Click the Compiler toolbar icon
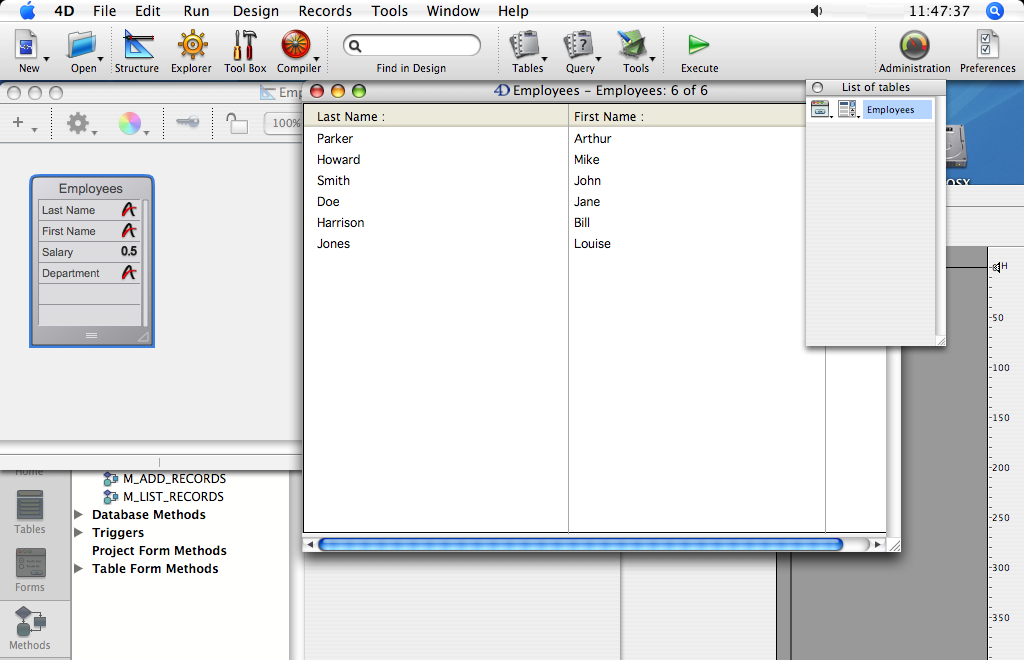The width and height of the screenshot is (1024, 660). [x=297, y=50]
